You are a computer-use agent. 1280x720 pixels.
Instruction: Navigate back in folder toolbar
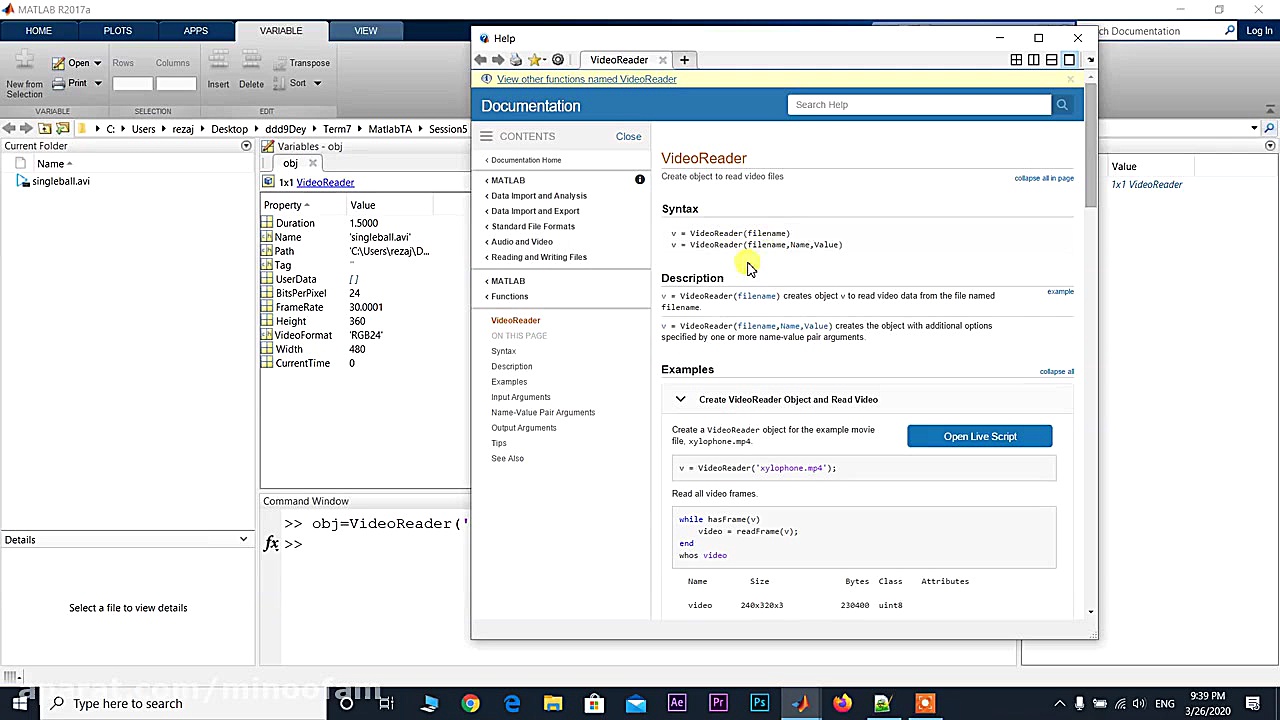coord(9,129)
